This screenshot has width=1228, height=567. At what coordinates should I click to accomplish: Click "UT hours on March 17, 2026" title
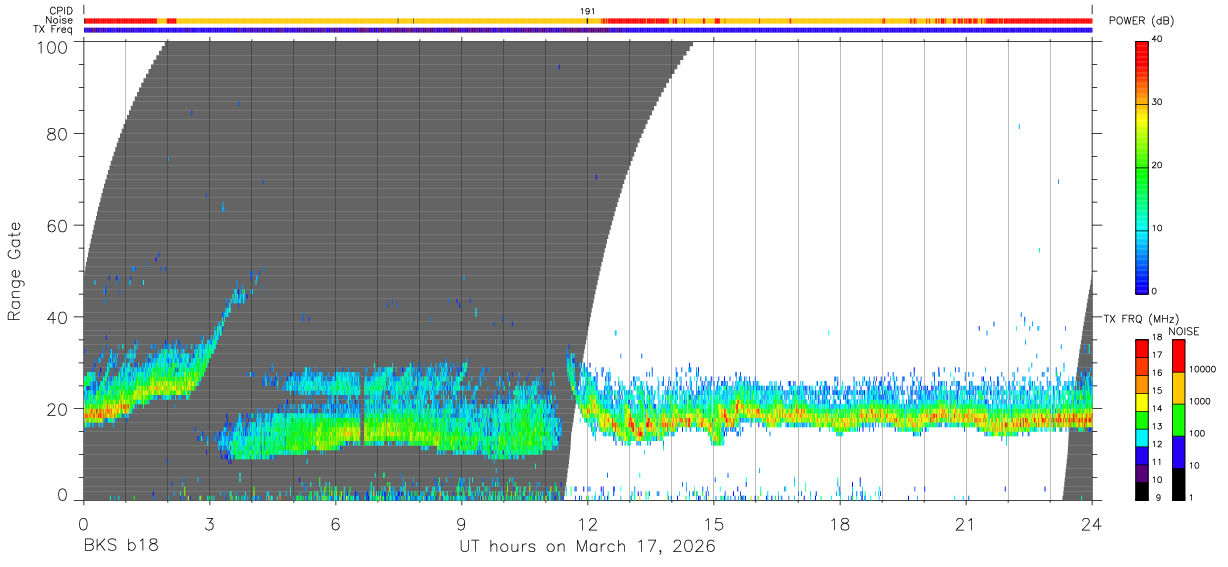click(x=587, y=547)
